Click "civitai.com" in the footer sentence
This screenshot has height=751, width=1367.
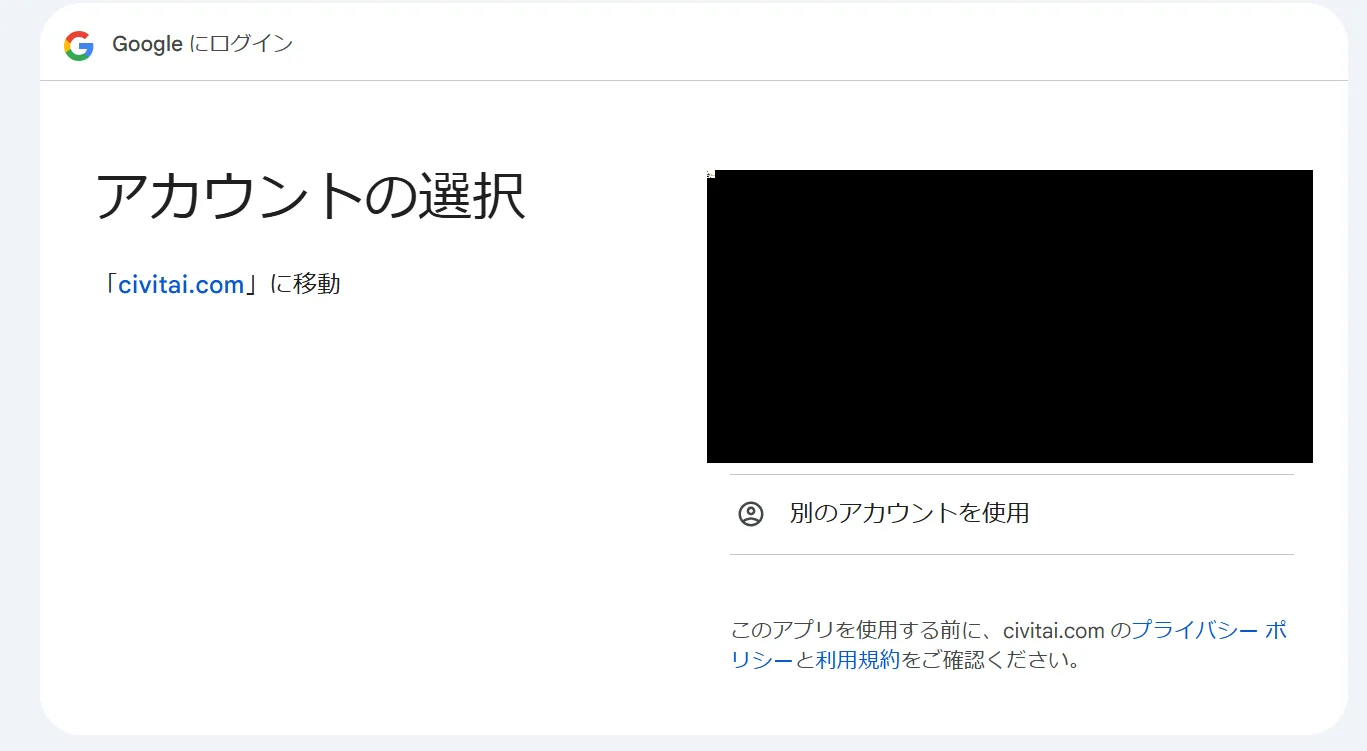1054,631
